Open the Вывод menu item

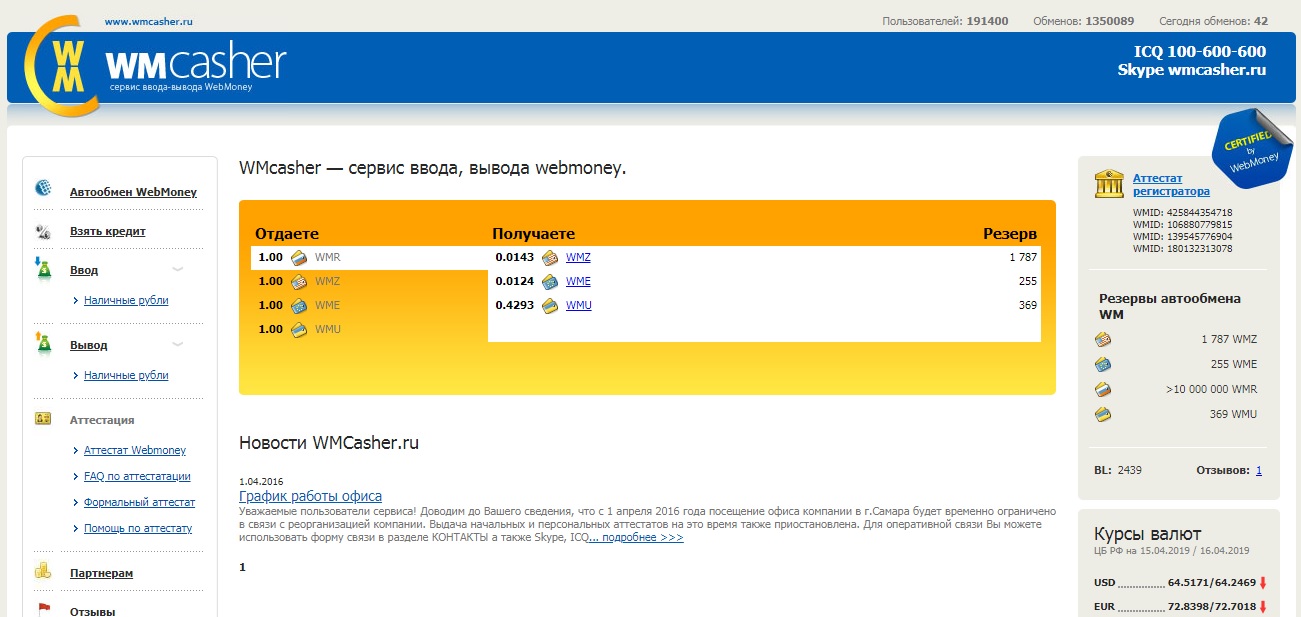89,345
